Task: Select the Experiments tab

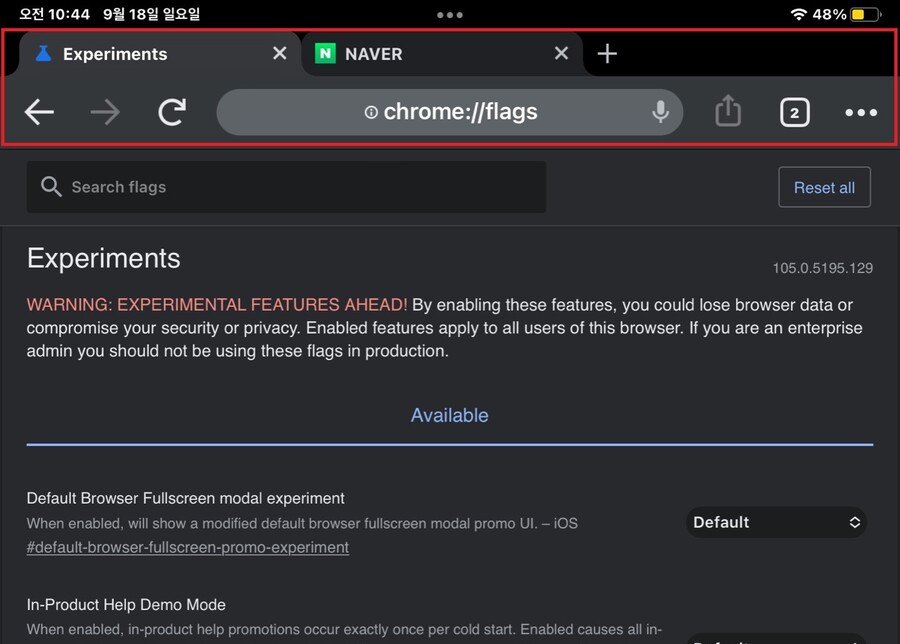Action: tap(140, 54)
